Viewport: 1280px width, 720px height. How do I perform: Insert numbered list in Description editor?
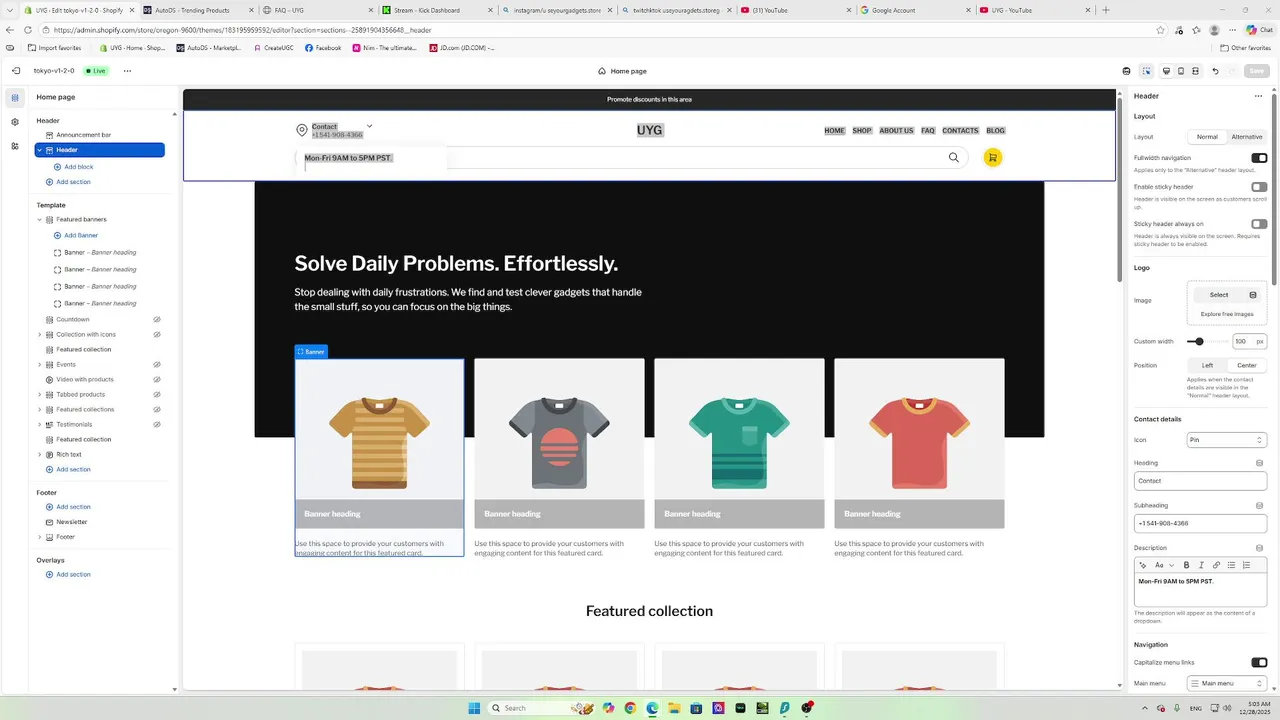point(1246,565)
